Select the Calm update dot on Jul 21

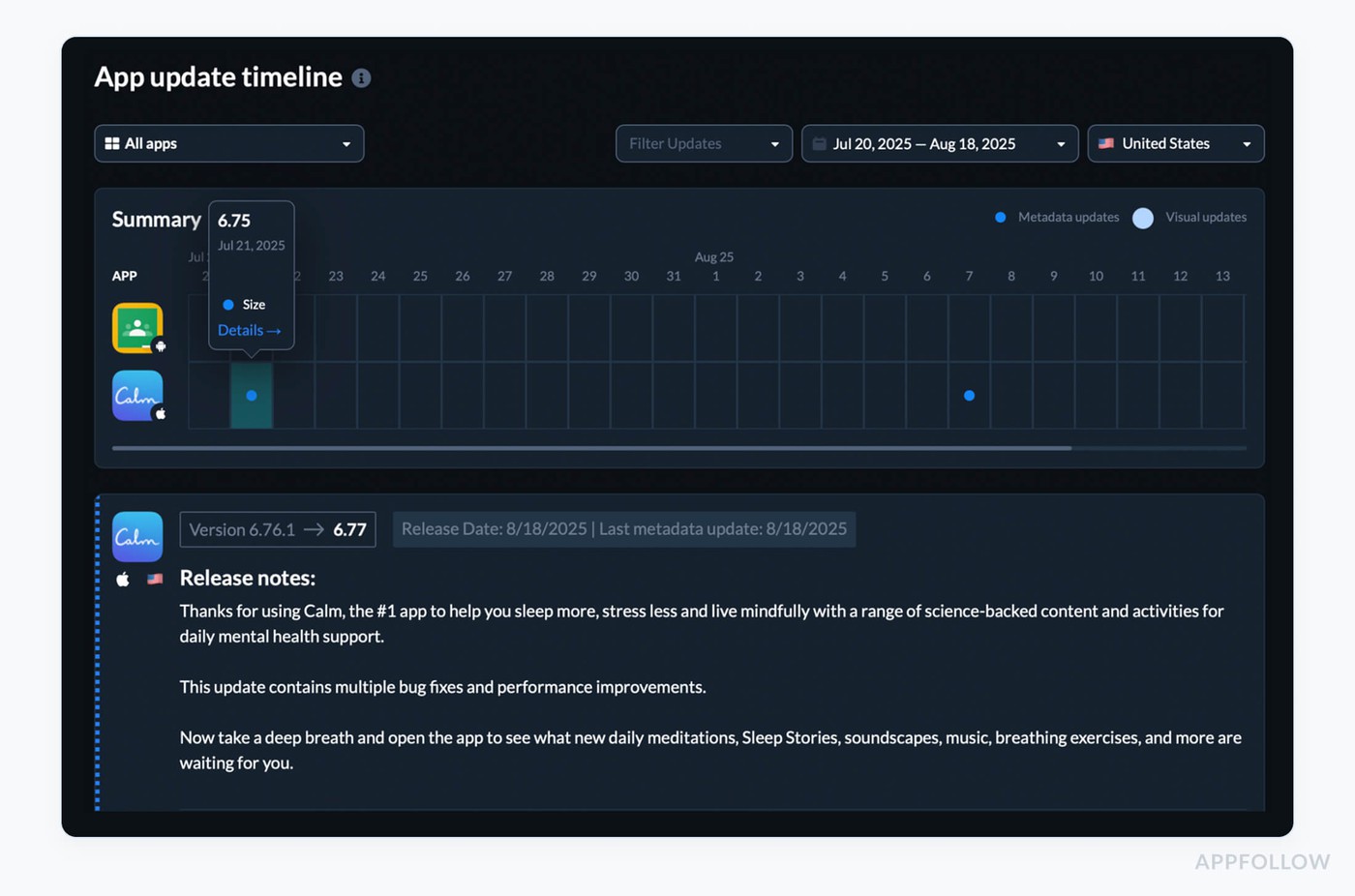(x=252, y=396)
